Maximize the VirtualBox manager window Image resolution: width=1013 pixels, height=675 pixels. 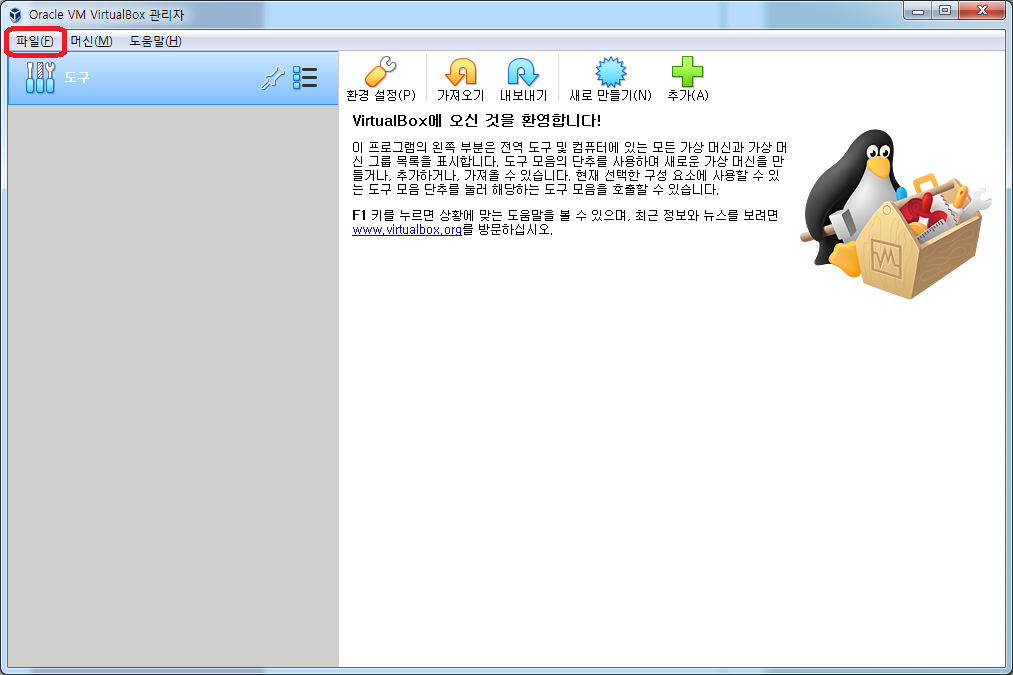tap(945, 10)
